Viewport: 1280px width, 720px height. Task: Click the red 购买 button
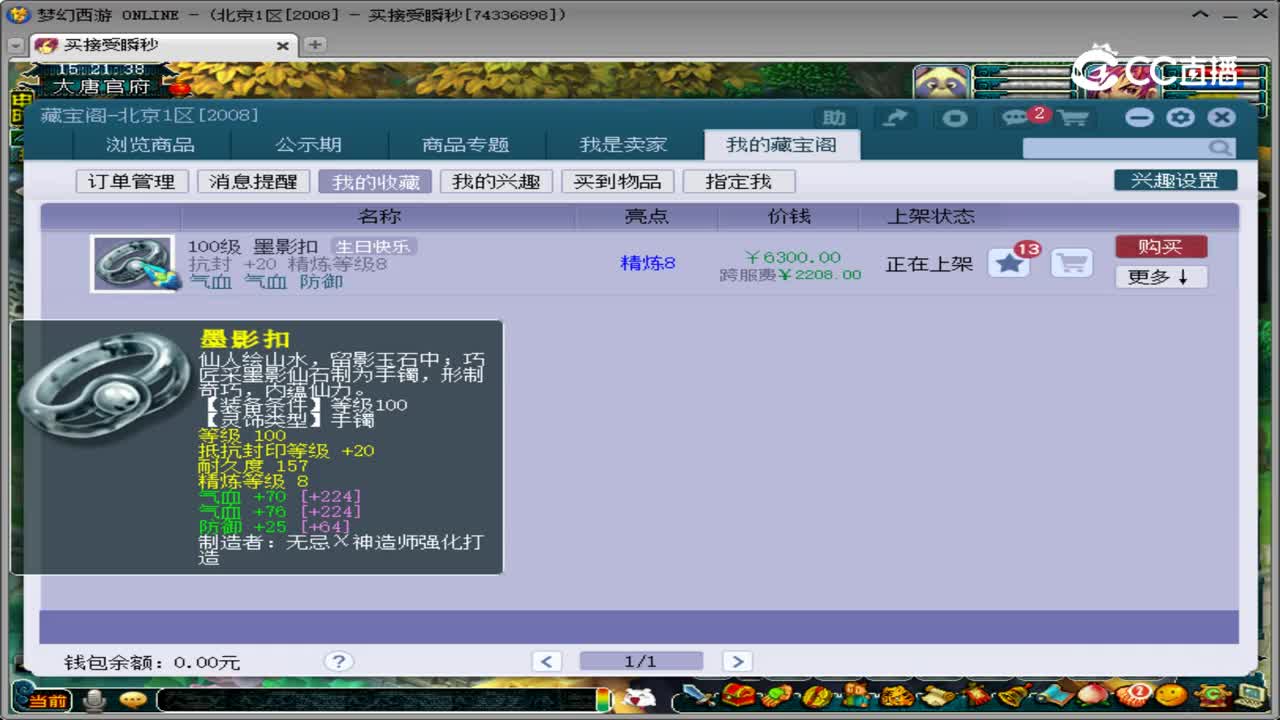pos(1161,246)
